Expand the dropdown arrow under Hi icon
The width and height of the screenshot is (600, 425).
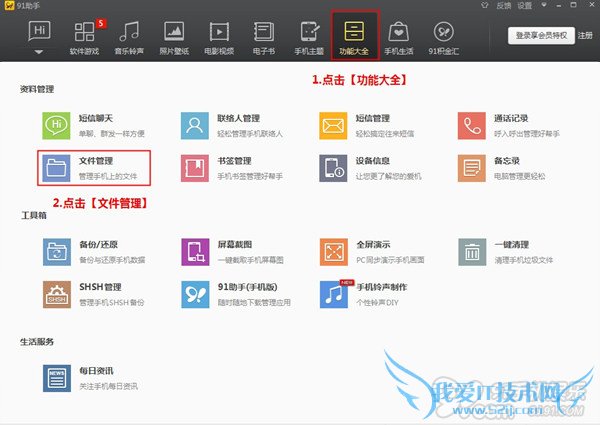coord(39,52)
